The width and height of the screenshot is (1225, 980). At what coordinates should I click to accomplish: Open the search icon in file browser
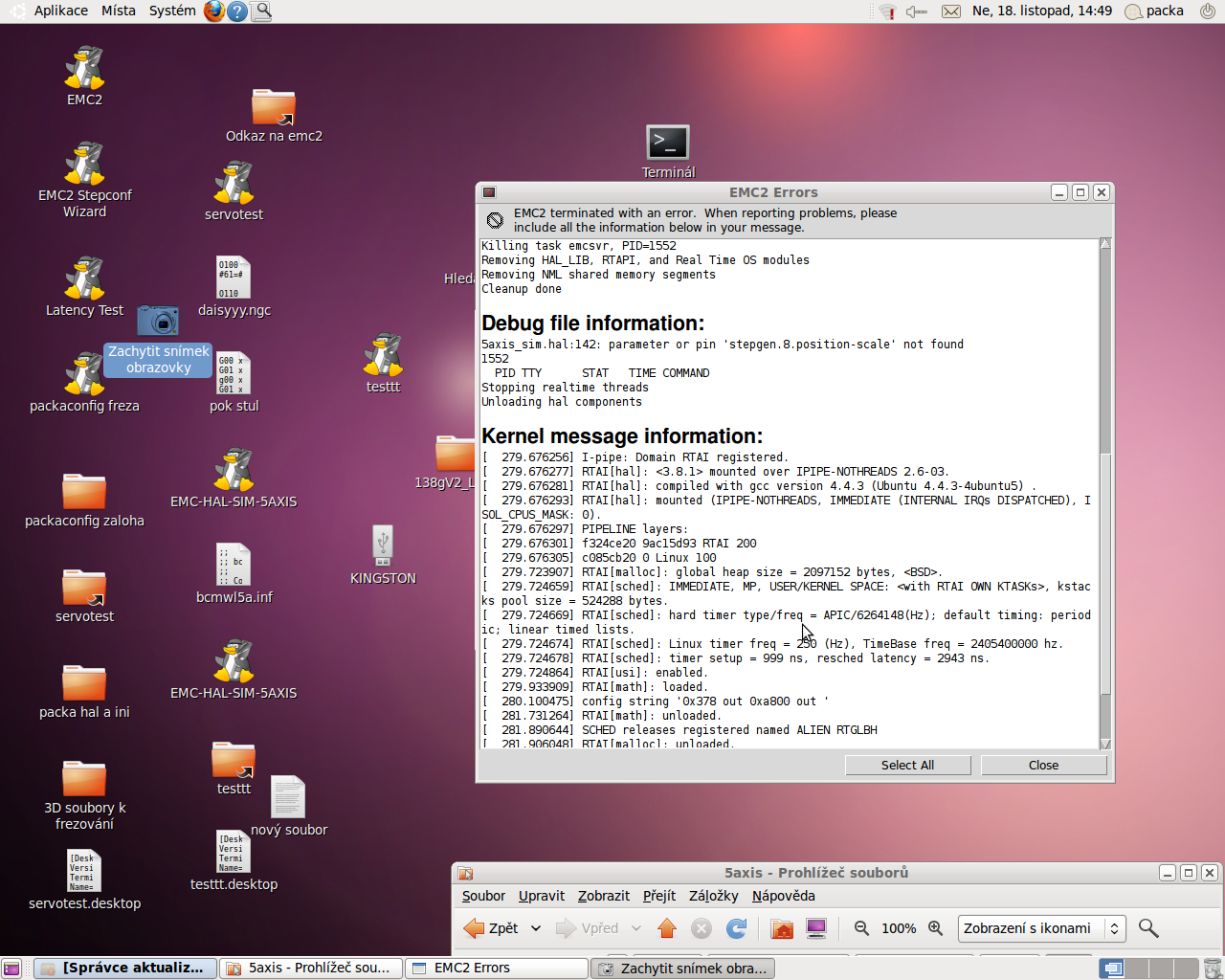coord(1148,928)
